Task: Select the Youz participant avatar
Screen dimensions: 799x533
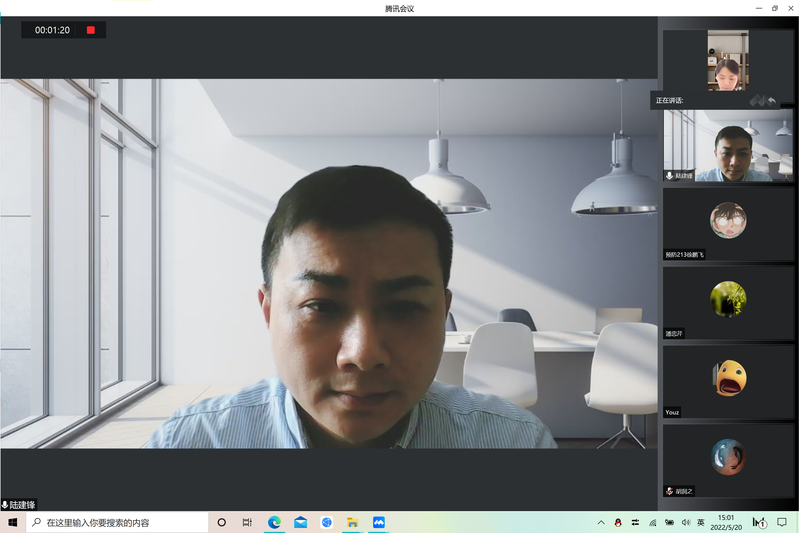Action: click(x=728, y=377)
